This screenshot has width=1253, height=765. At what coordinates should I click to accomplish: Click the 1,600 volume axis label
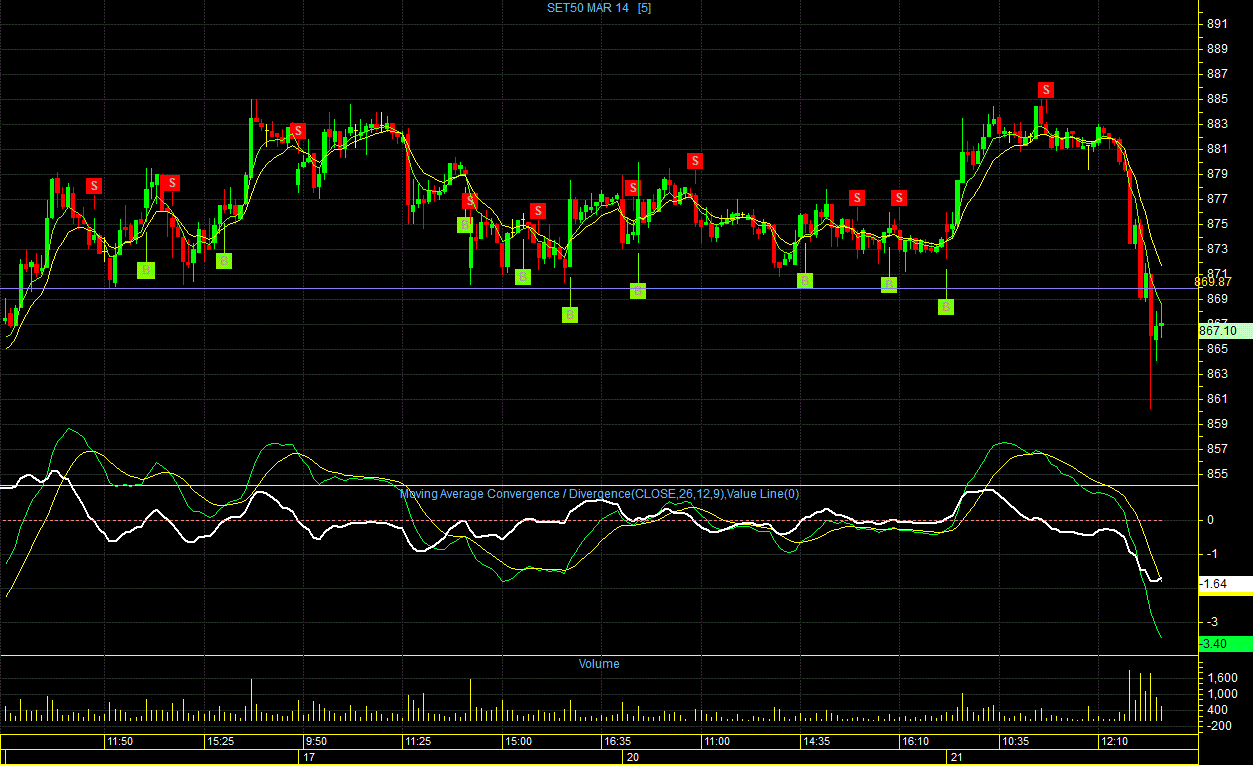pos(1222,678)
